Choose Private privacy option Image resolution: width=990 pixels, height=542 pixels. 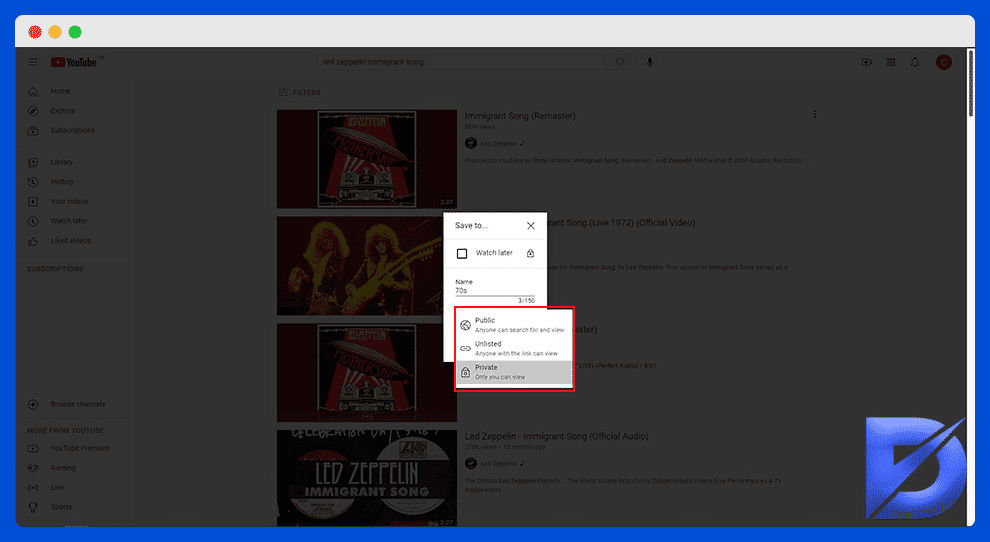click(514, 372)
